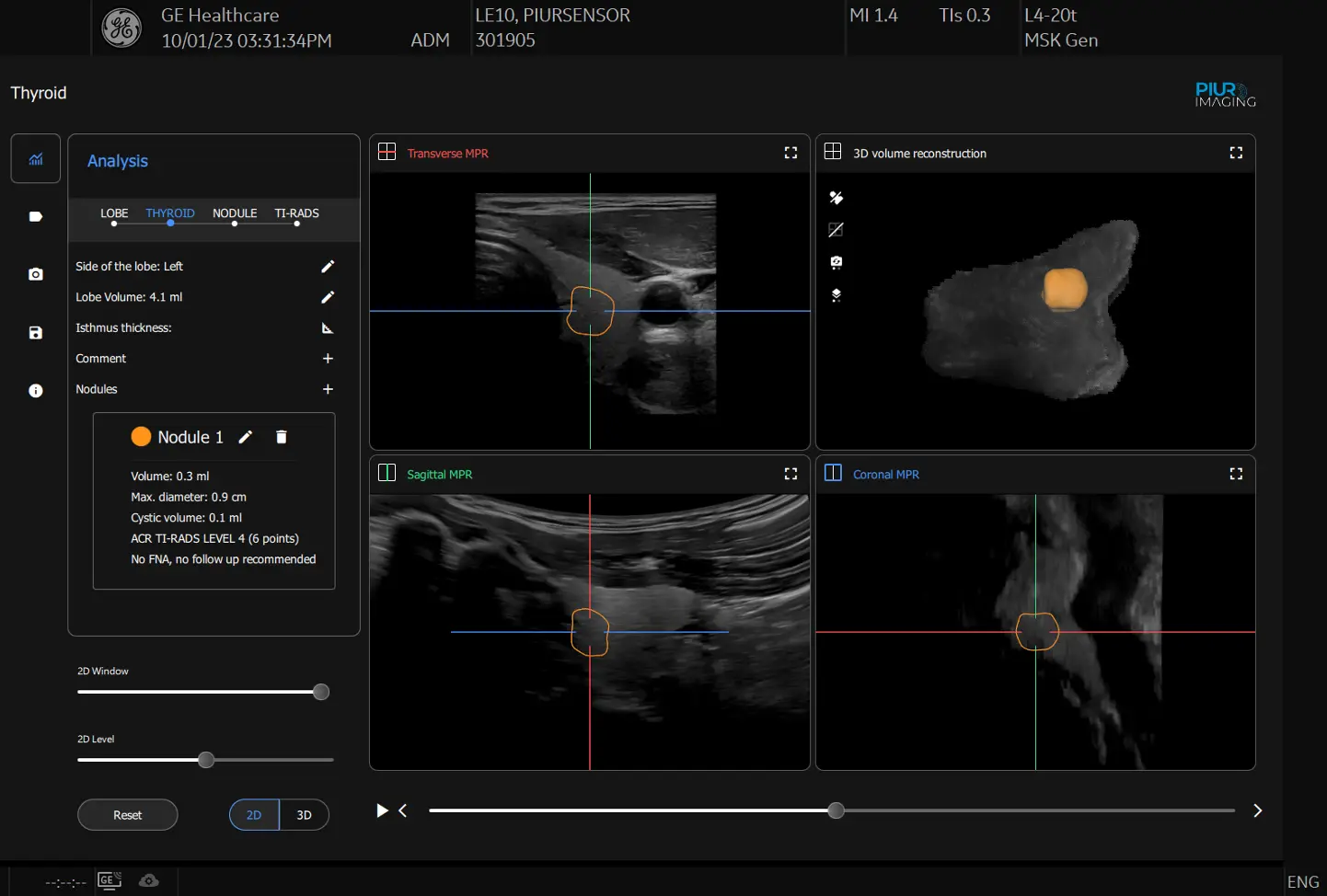
Task: Delete Nodule 1 using trash icon
Action: point(282,437)
